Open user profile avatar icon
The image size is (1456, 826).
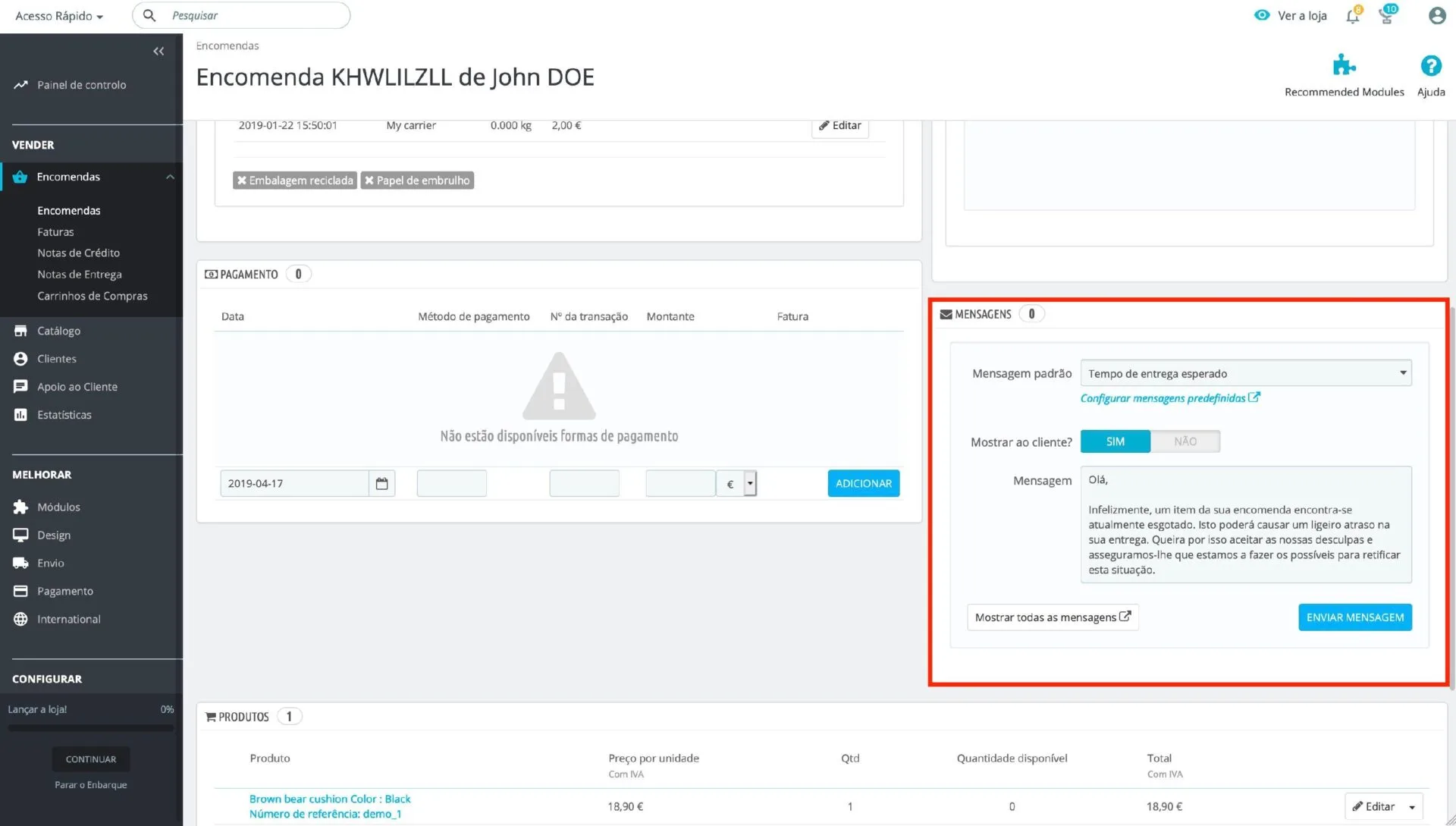1436,16
